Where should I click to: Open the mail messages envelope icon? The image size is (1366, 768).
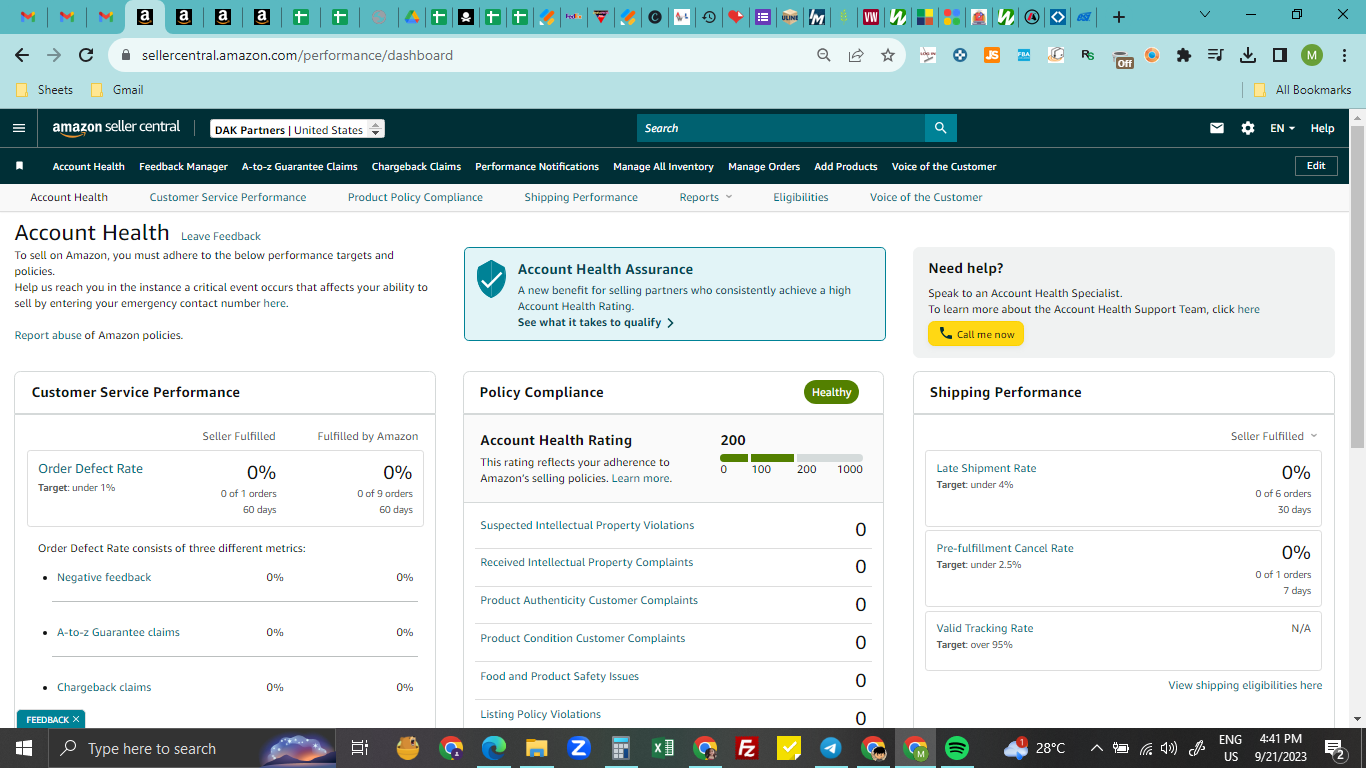click(1217, 128)
